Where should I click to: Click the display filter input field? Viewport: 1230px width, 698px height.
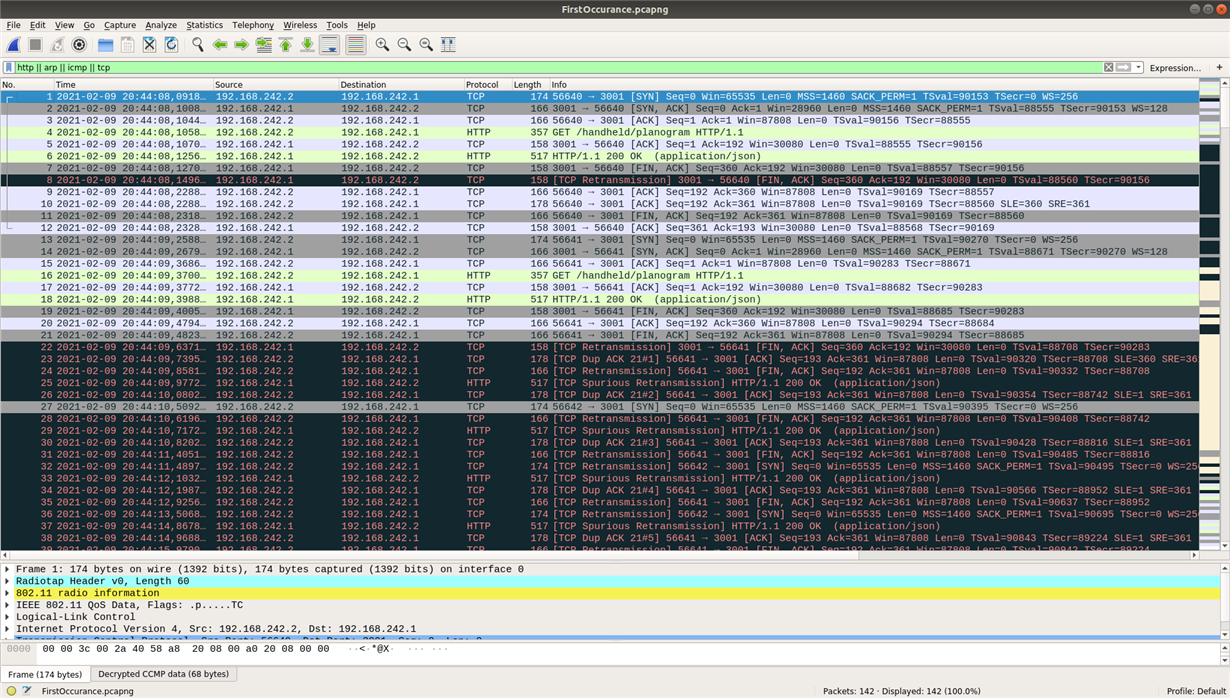[558, 68]
